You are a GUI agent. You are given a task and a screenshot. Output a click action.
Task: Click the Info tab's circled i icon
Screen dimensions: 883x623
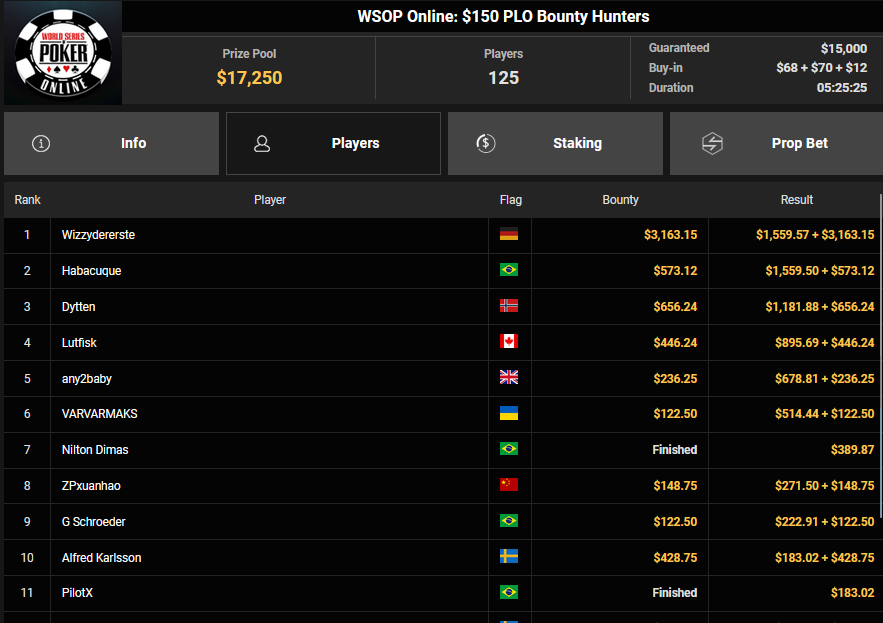point(41,143)
